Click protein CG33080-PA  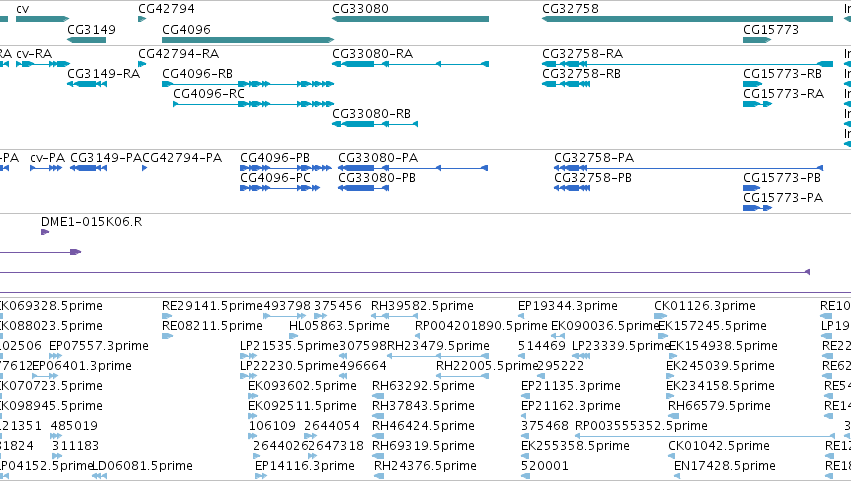pyautogui.click(x=413, y=168)
